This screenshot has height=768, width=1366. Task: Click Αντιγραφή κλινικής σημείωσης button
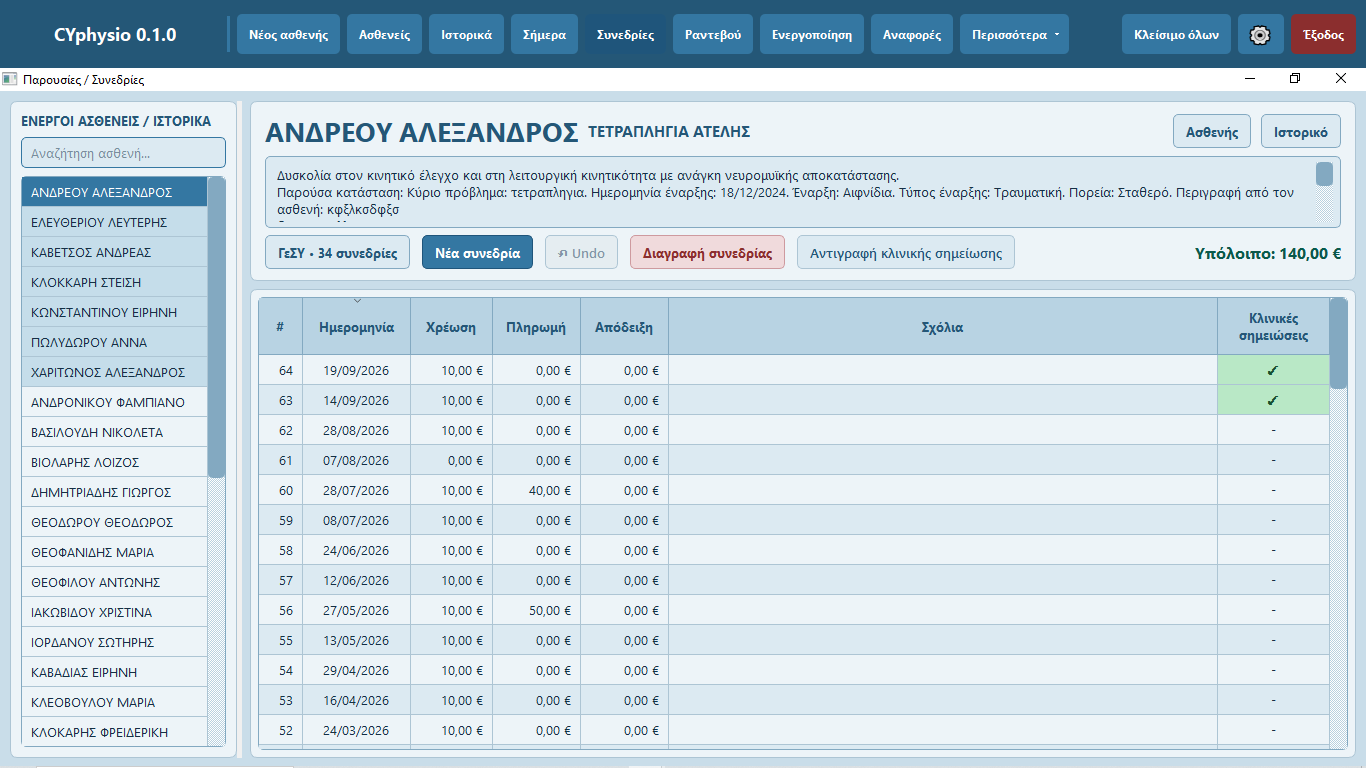906,253
